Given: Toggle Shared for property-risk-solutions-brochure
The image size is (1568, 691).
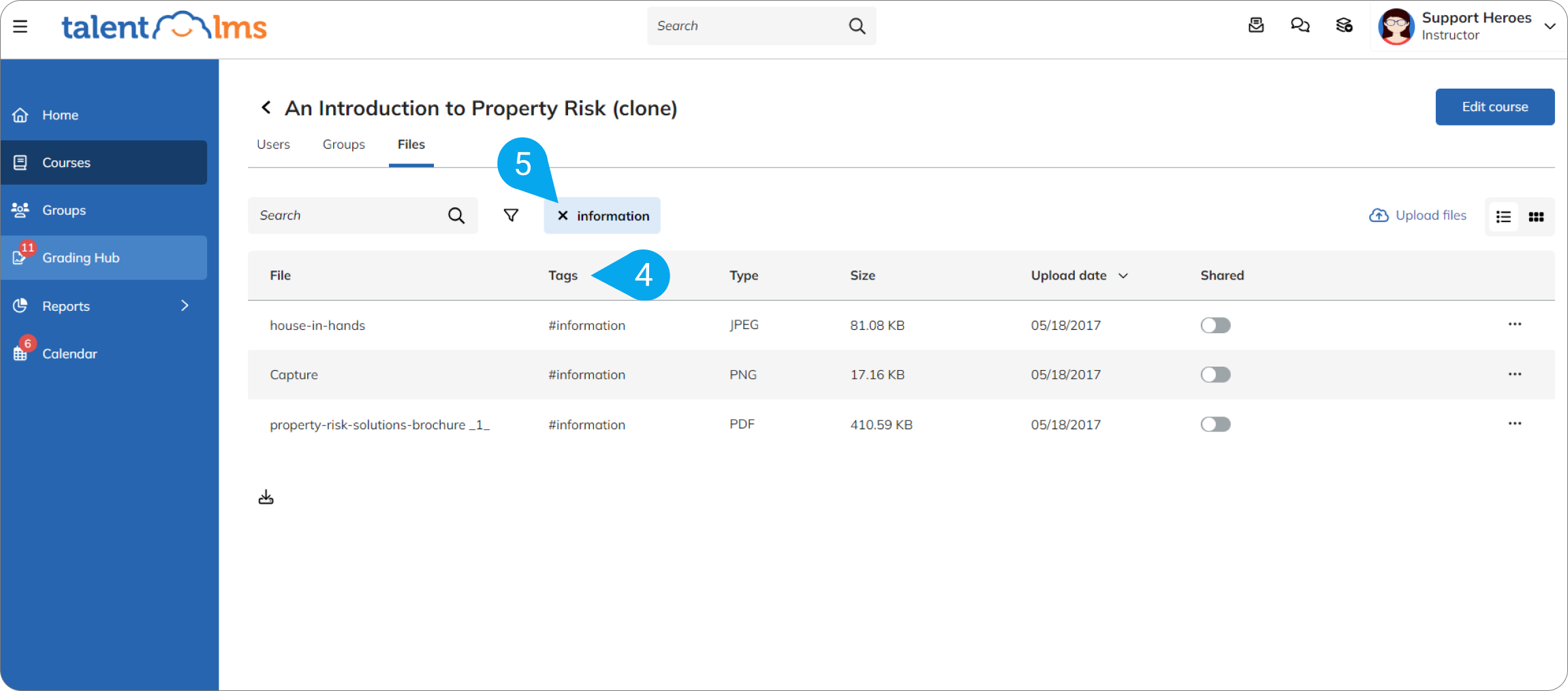Looking at the screenshot, I should pyautogui.click(x=1216, y=425).
